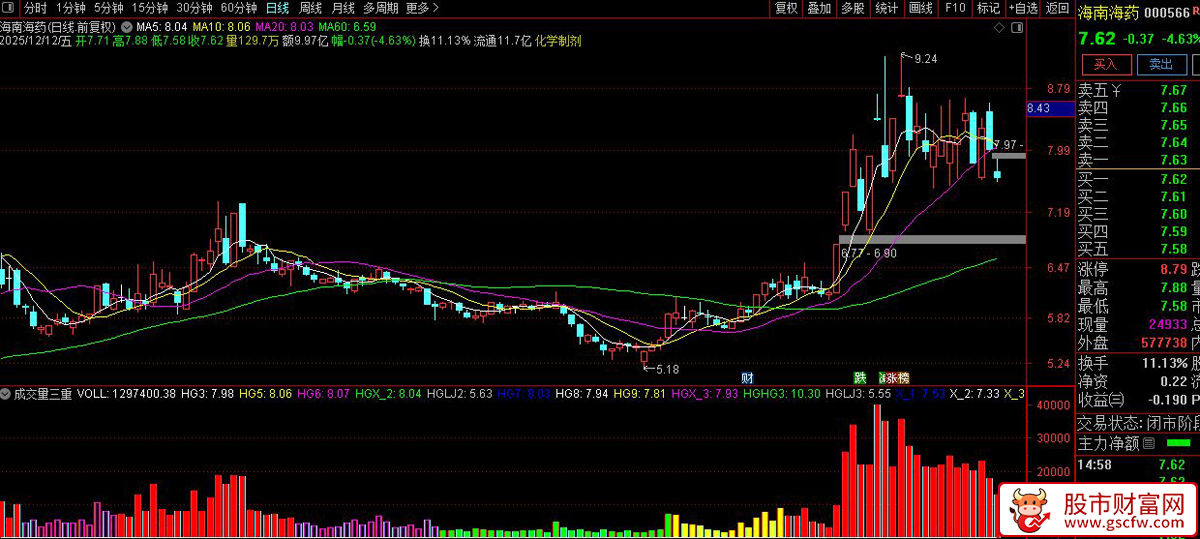Image resolution: width=1200 pixels, height=539 pixels.
Task: Click the 化学制剂 industry link
Action: [x=558, y=41]
